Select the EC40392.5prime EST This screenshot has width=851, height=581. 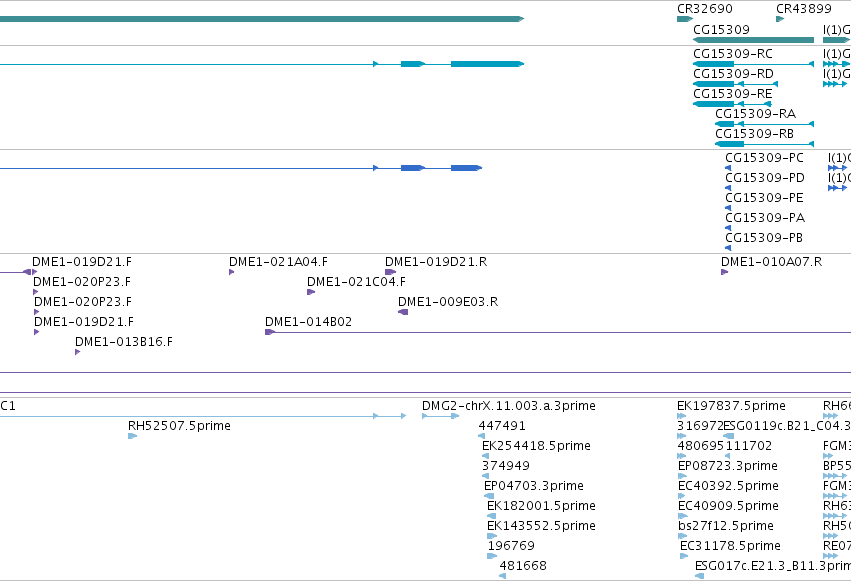click(728, 486)
